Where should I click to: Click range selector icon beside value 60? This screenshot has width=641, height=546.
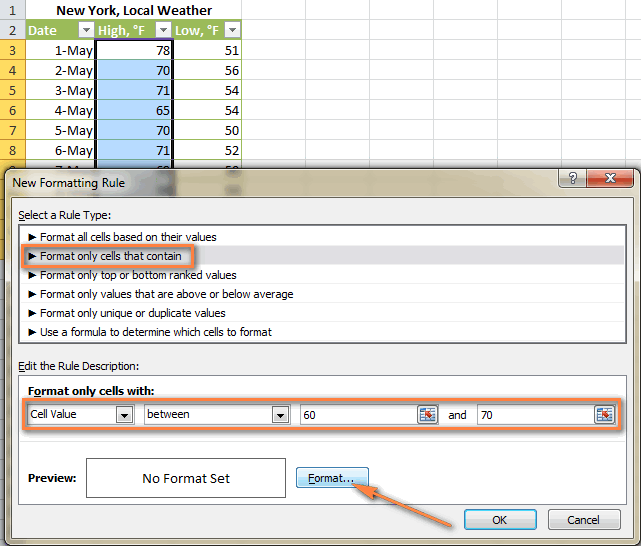pos(427,415)
